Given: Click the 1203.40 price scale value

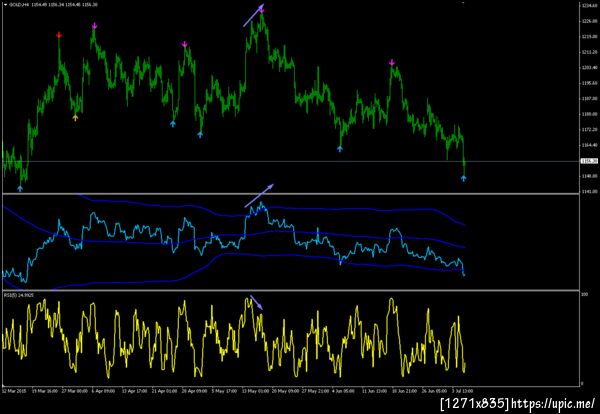Looking at the screenshot, I should click(x=590, y=68).
